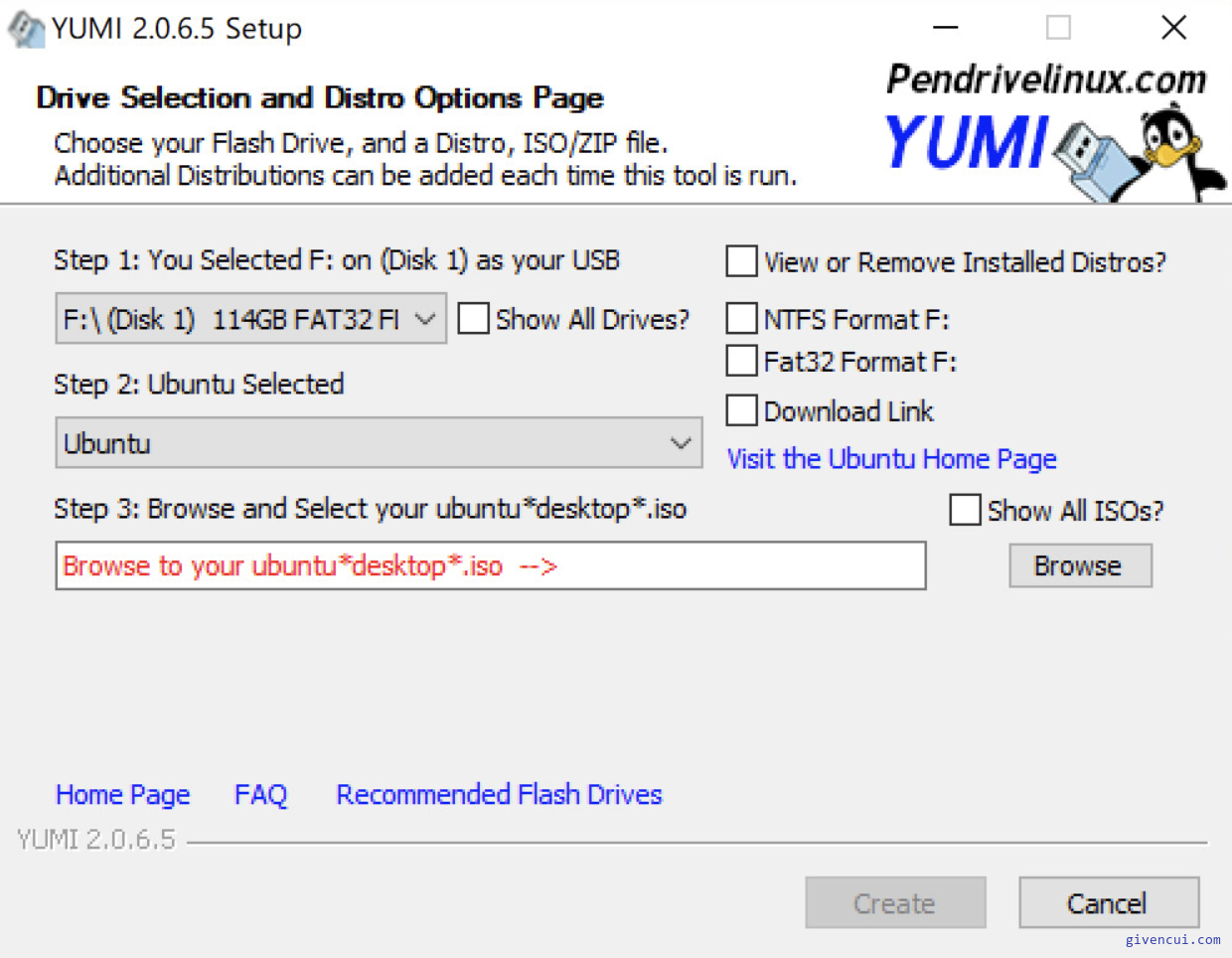The image size is (1232, 958).
Task: Open the FAQ link
Action: [x=260, y=795]
